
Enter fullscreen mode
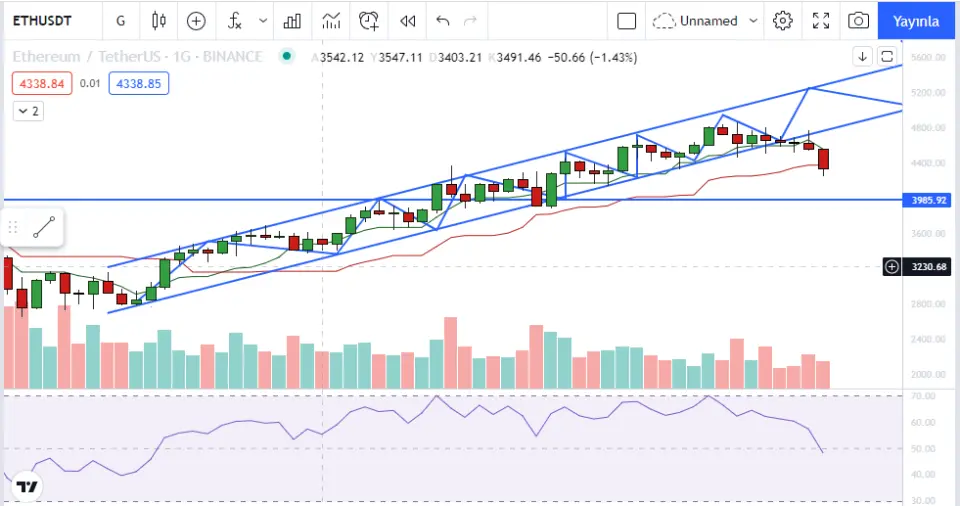tap(821, 20)
